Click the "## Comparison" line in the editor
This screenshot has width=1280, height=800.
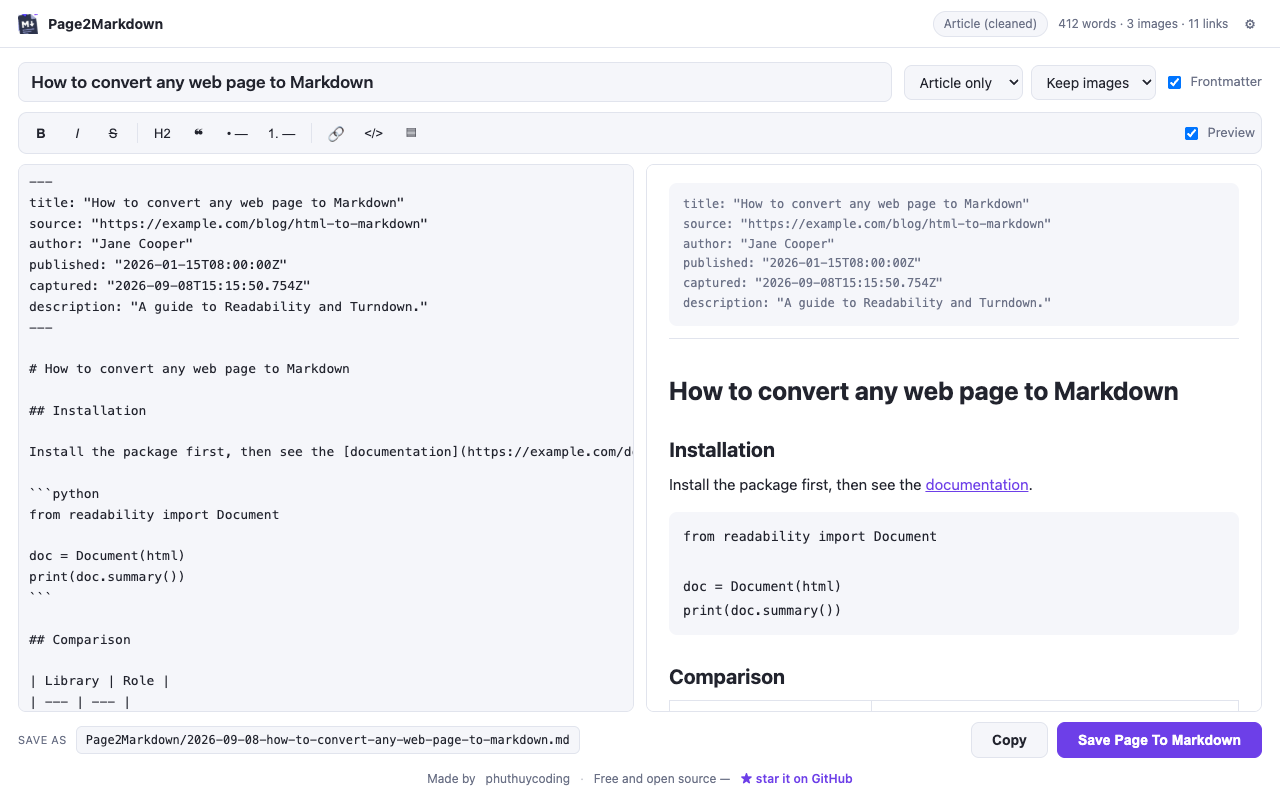(x=80, y=640)
